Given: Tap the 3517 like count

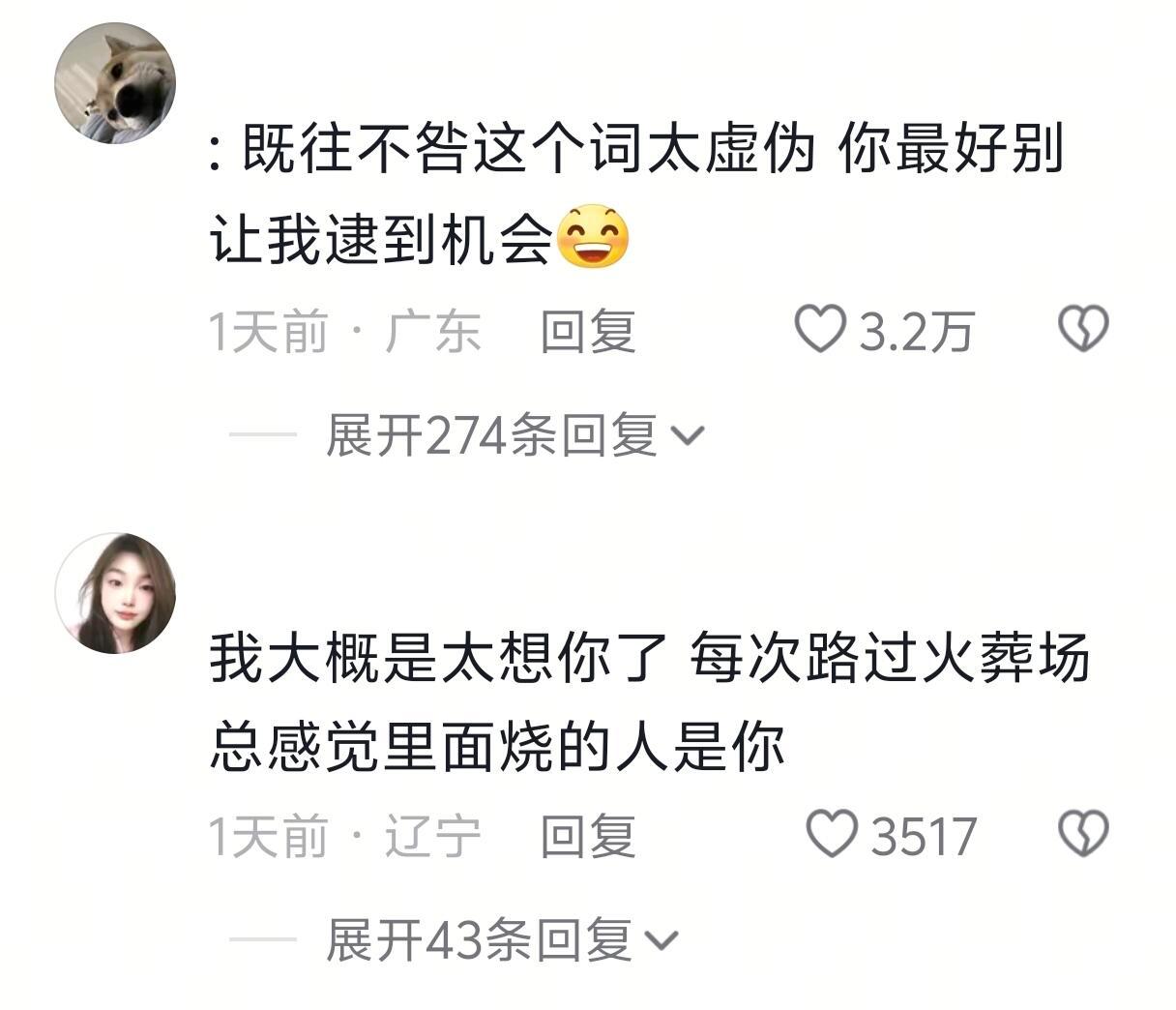Looking at the screenshot, I should (924, 836).
